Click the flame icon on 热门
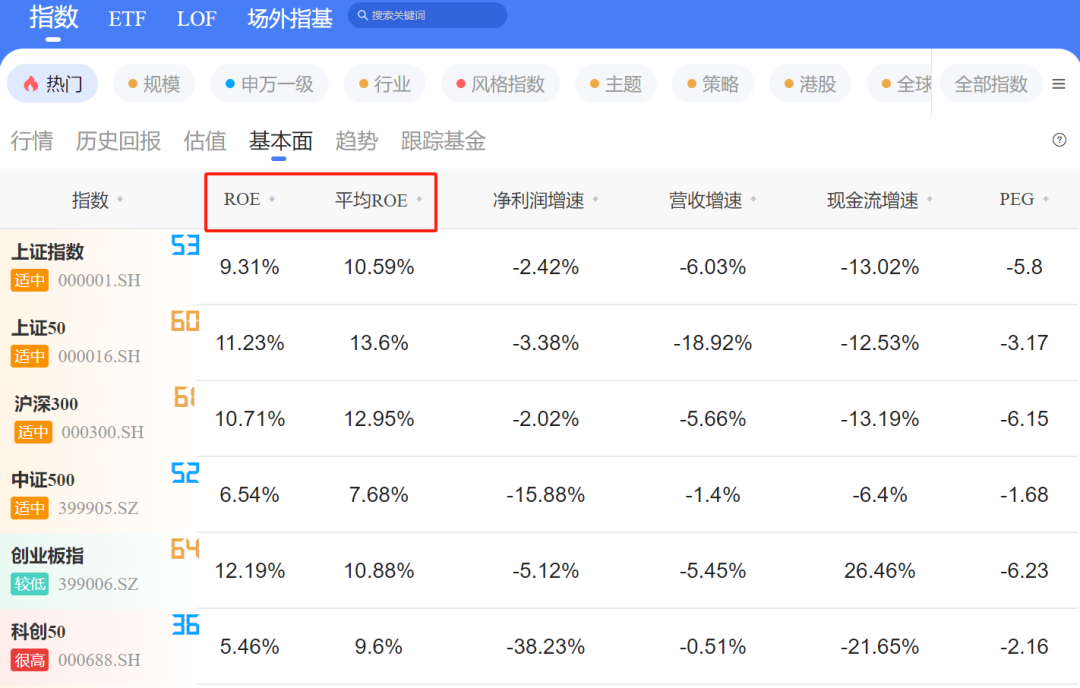 tap(31, 84)
